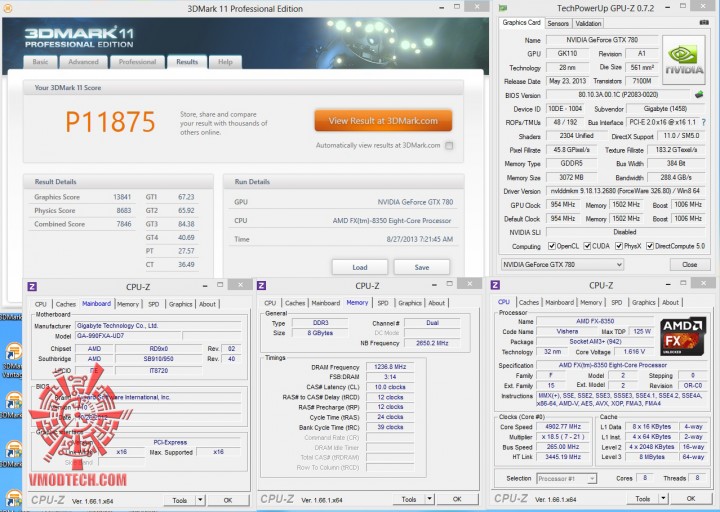Click the GPU-Z BIOS save chip icon
This screenshot has width=720, height=512.
[x=699, y=95]
